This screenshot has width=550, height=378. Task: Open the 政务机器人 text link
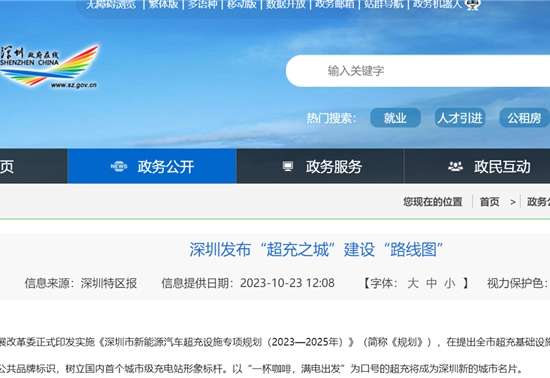point(437,4)
